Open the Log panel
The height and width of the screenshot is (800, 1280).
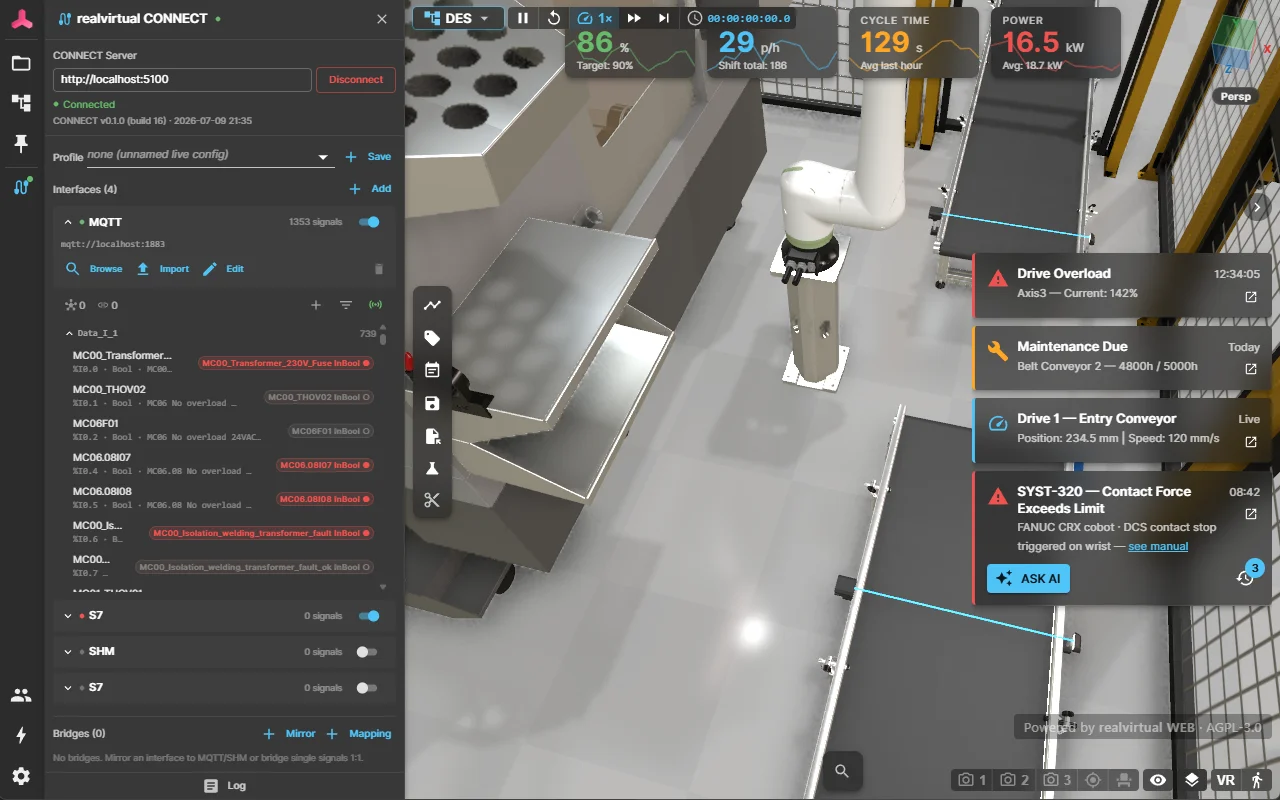click(x=225, y=786)
